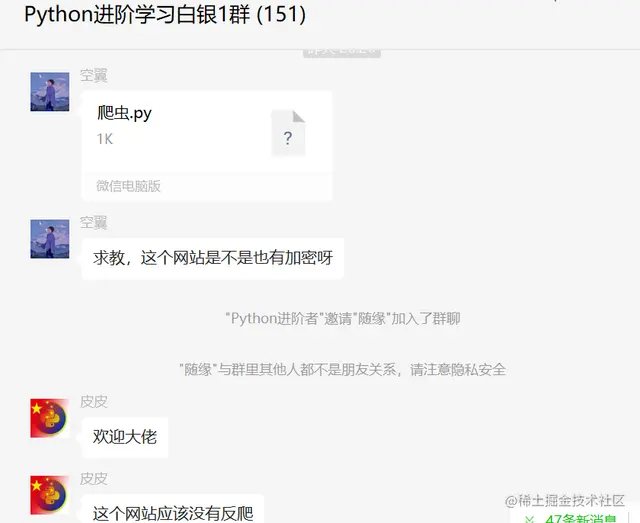Select the 欢迎大佬 message bubble

pos(125,437)
